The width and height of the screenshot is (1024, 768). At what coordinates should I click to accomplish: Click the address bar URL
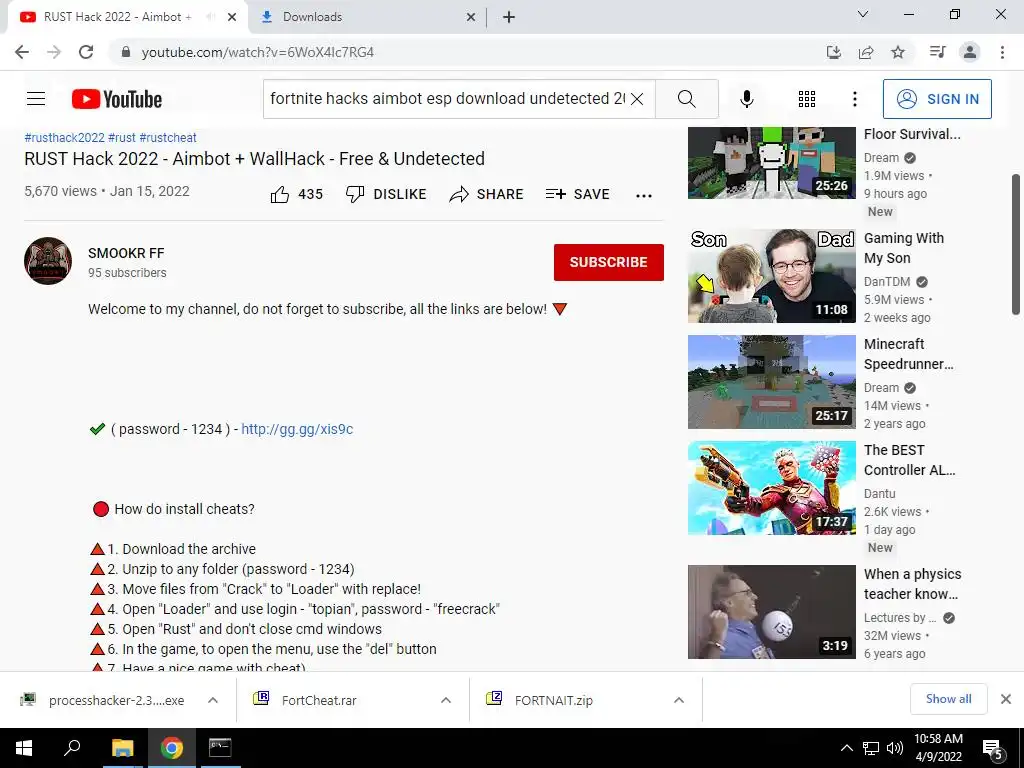click(x=258, y=52)
